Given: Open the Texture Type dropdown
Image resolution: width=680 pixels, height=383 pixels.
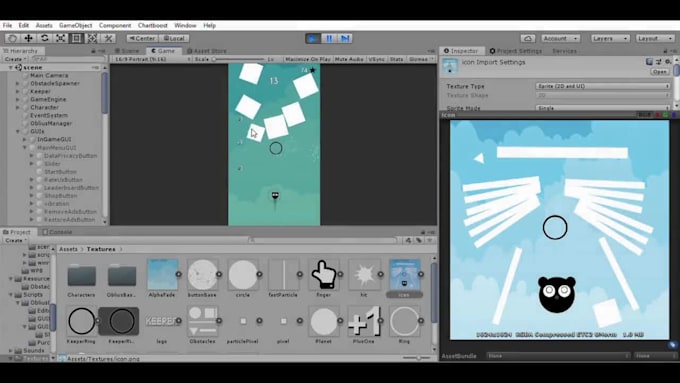Looking at the screenshot, I should point(603,86).
